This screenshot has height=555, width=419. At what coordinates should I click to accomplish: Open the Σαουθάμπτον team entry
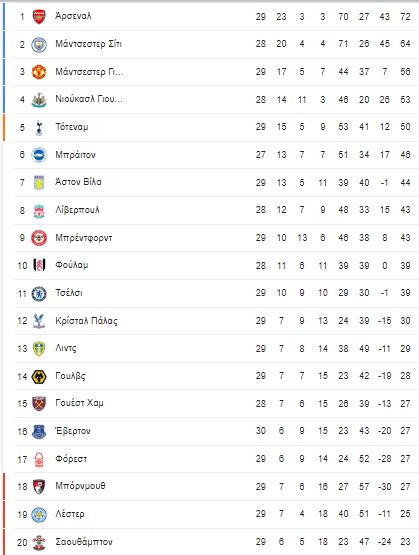tap(84, 542)
